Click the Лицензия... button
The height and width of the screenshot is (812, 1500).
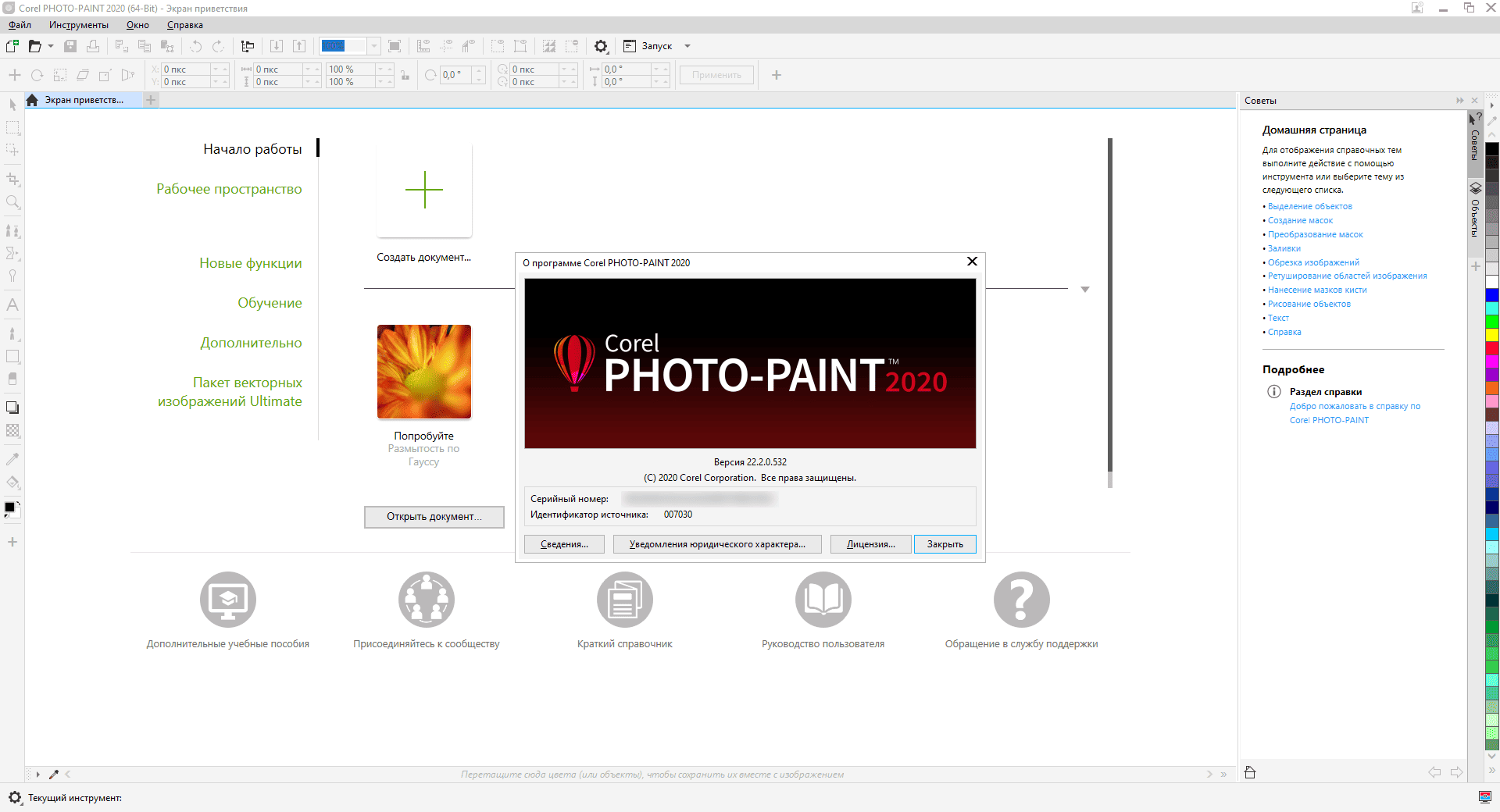pos(871,544)
